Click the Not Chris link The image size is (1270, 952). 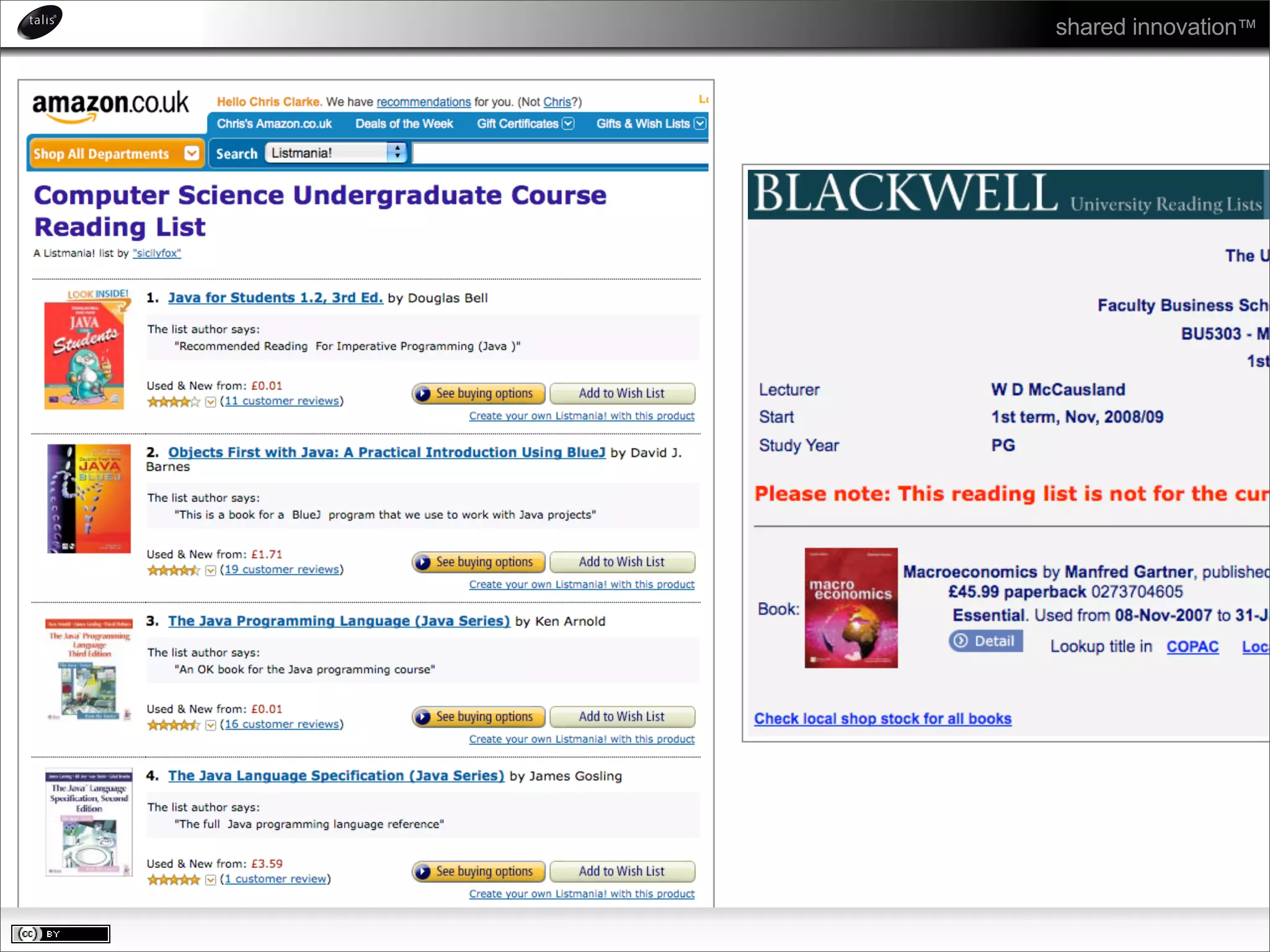(x=557, y=102)
